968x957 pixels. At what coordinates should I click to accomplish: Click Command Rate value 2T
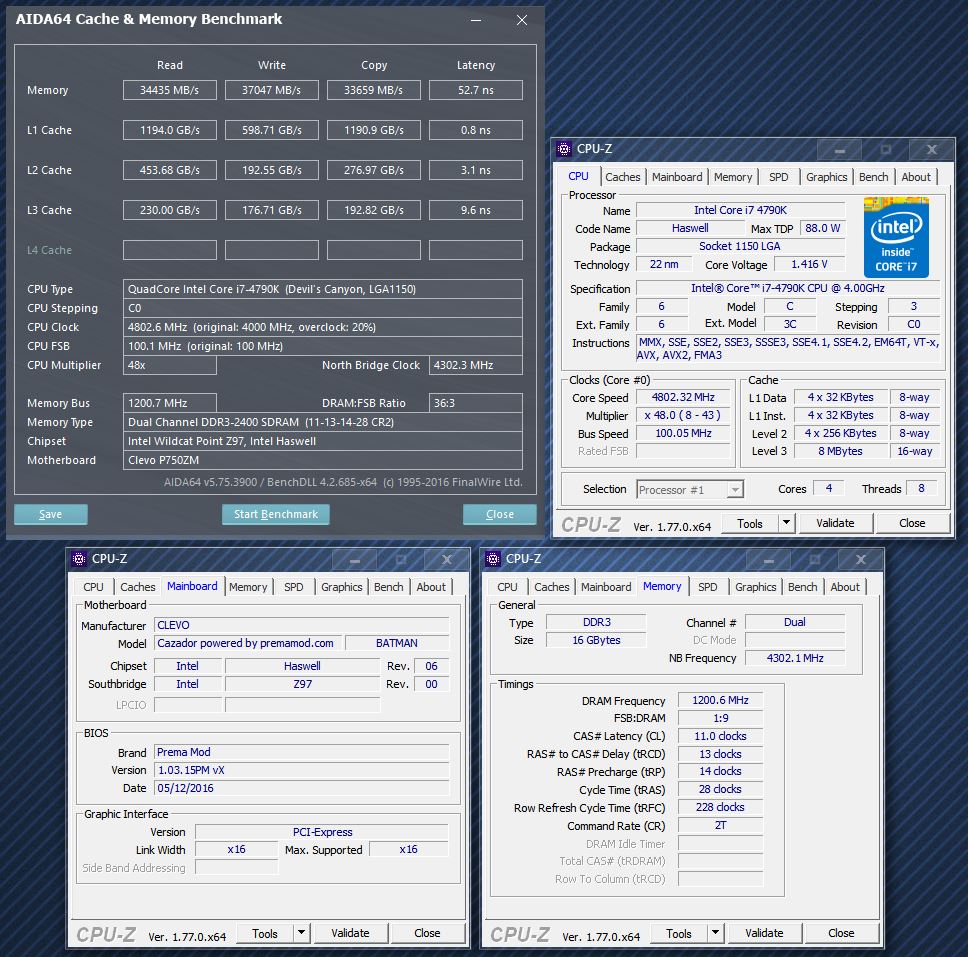coord(720,825)
